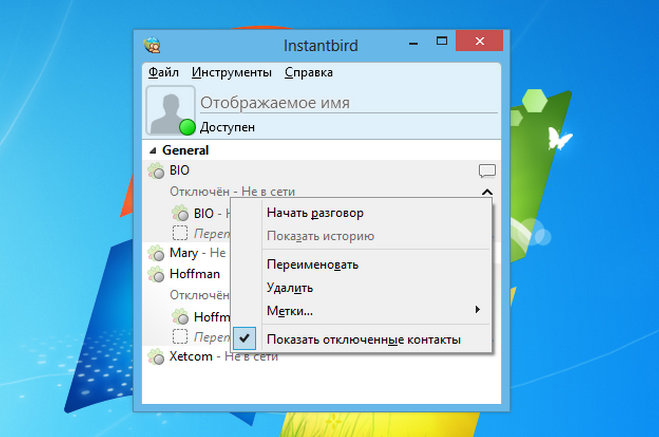Click the 'Отключён - Не в сети' text under BIO
The height and width of the screenshot is (437, 659).
pyautogui.click(x=232, y=192)
